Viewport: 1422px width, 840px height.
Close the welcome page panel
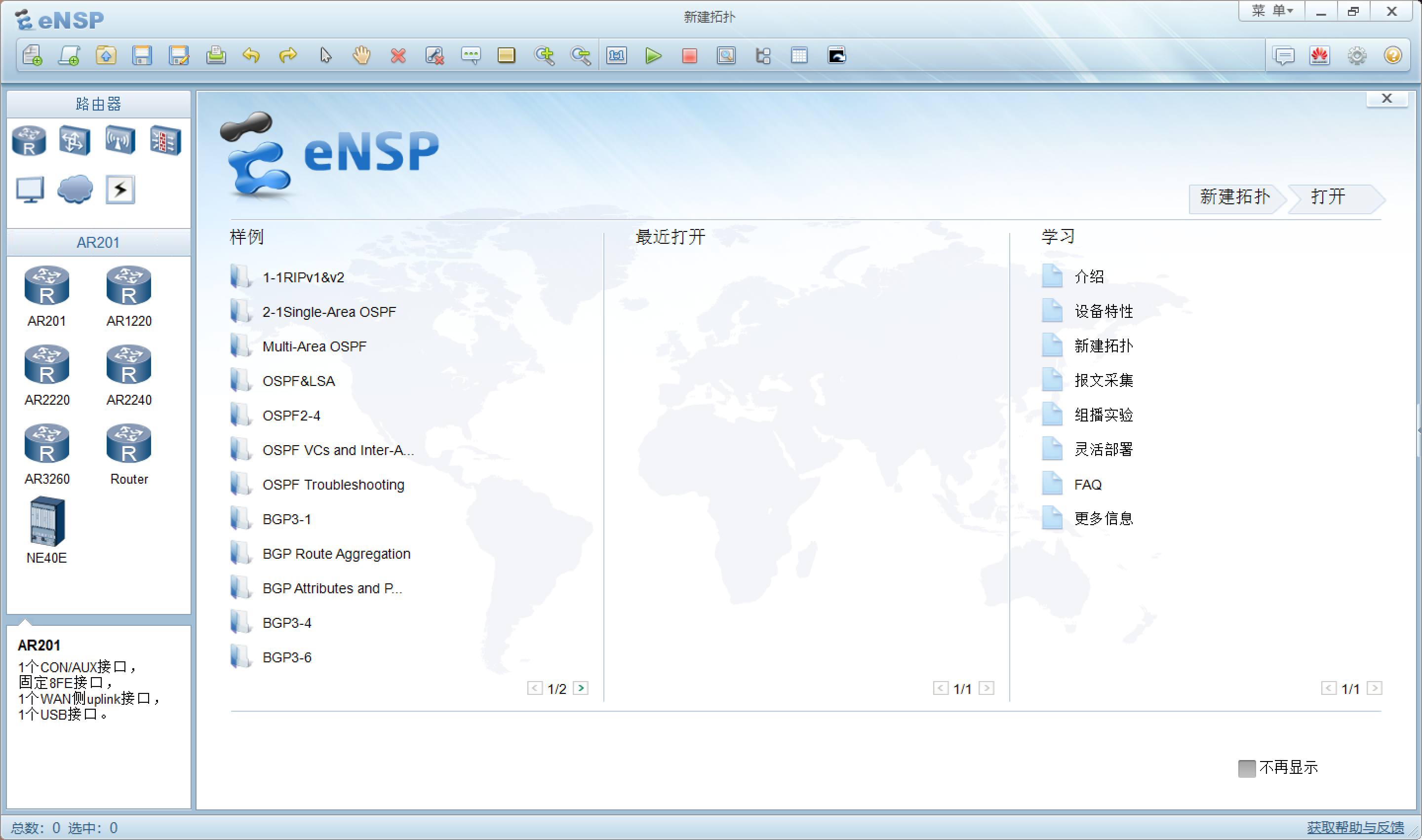[x=1386, y=99]
